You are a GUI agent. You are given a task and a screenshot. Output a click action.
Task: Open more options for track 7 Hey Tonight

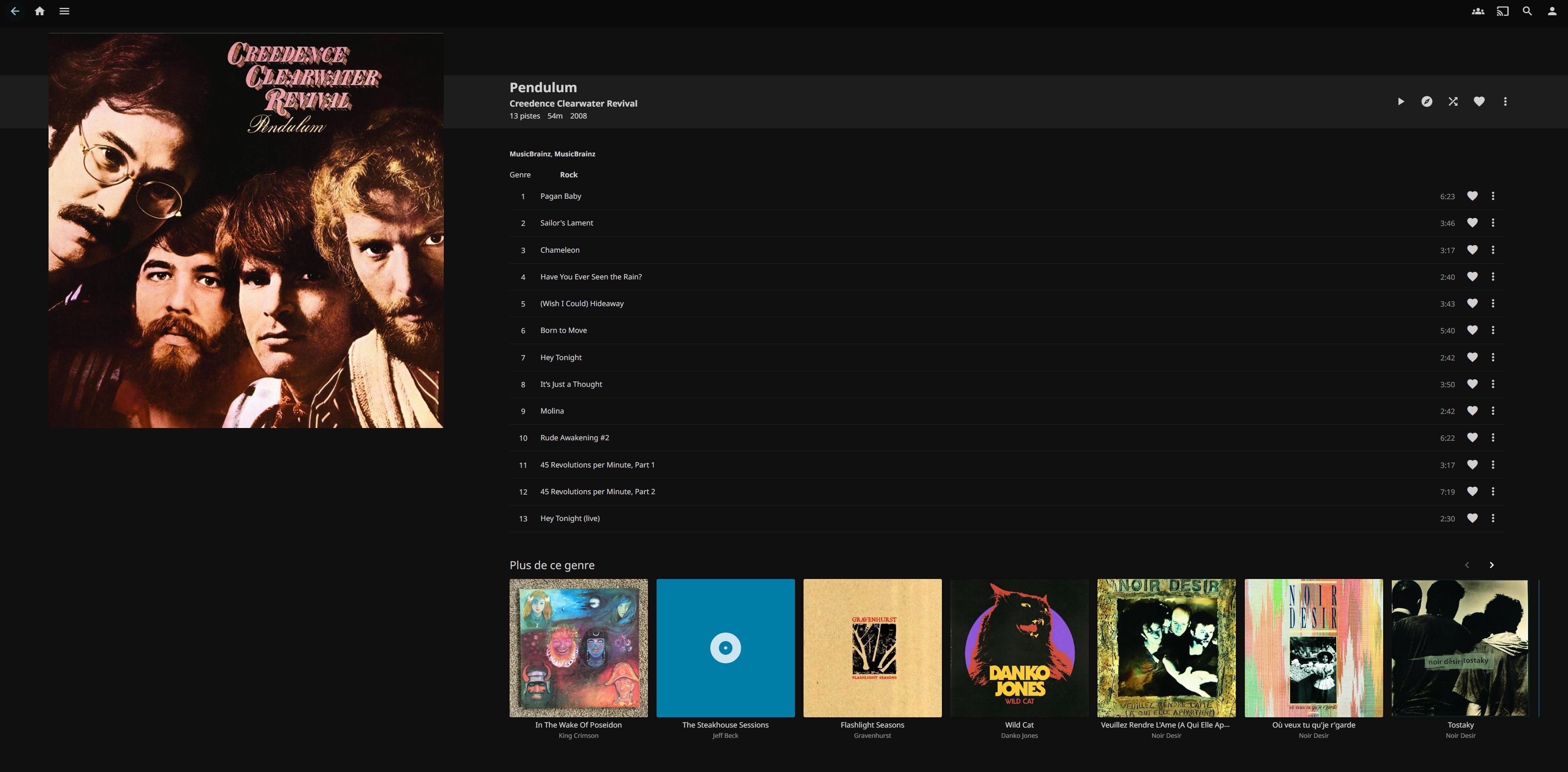pyautogui.click(x=1493, y=357)
